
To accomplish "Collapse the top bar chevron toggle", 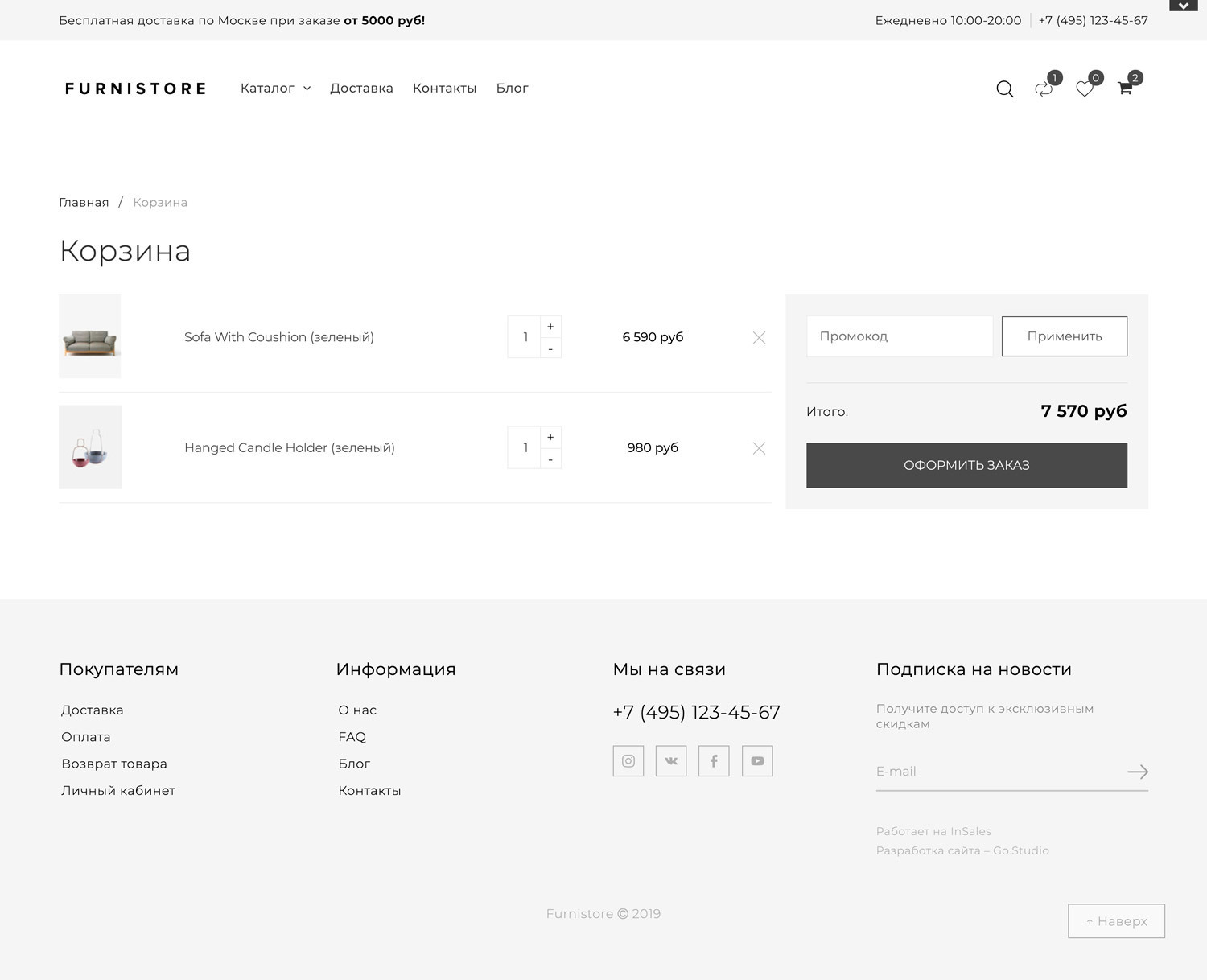I will coord(1184,6).
